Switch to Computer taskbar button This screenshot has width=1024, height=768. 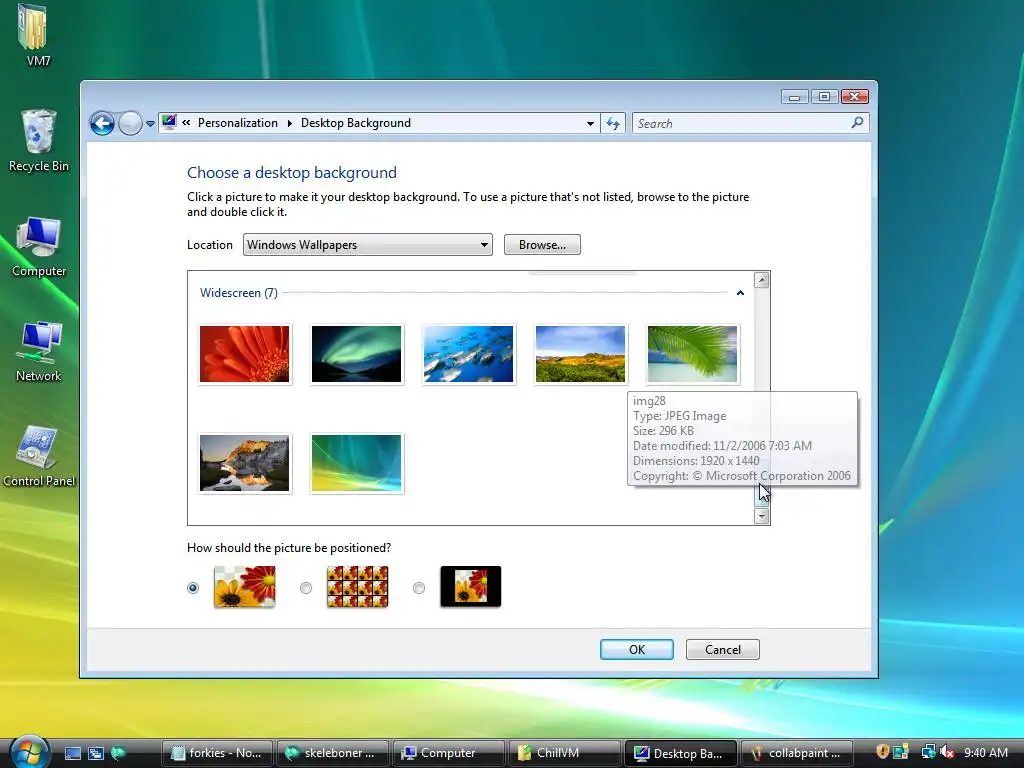[x=449, y=753]
